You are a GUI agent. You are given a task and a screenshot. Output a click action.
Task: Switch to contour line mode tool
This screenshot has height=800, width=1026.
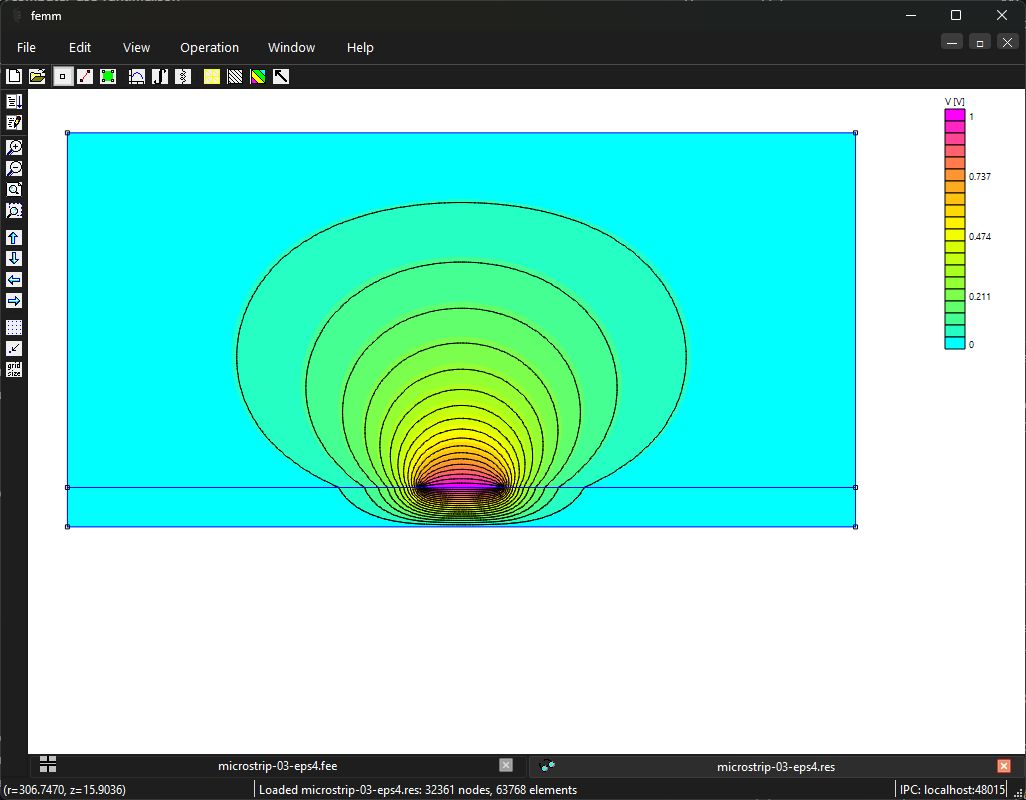tap(85, 77)
